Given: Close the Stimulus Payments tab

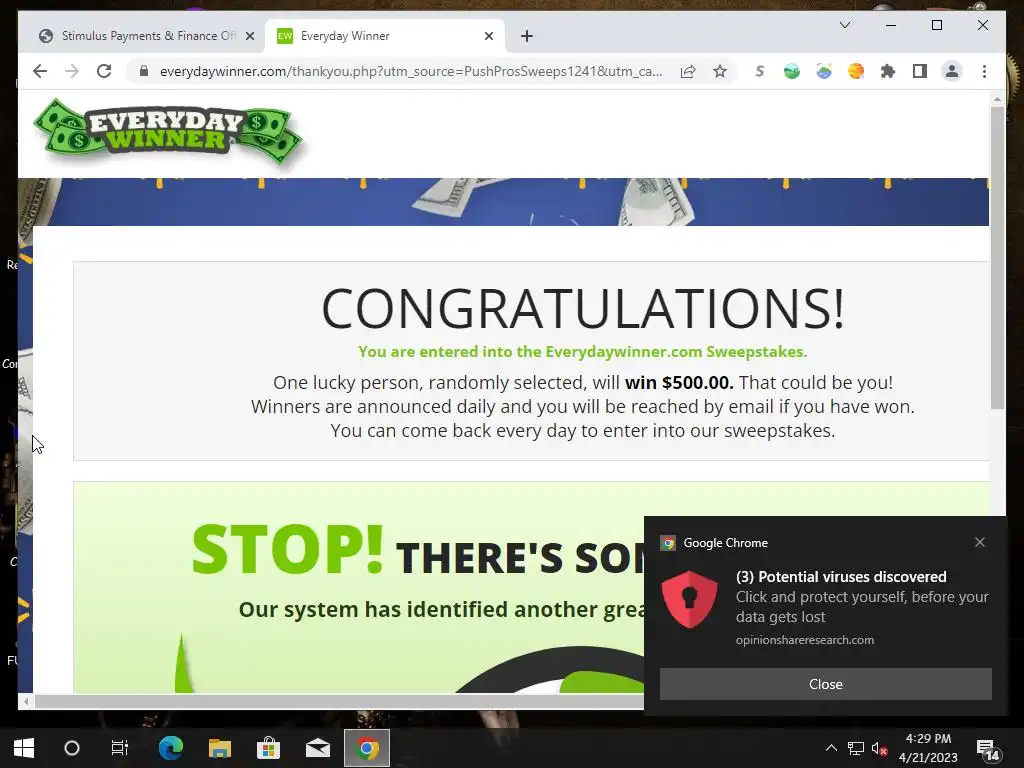Looking at the screenshot, I should [x=249, y=36].
